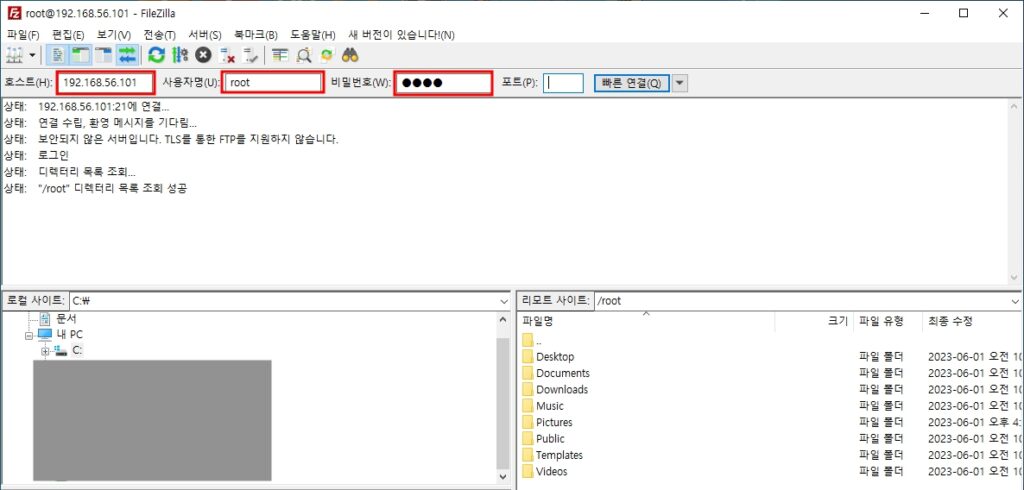1024x490 pixels.
Task: Open remote site path dropdown
Action: pyautogui.click(x=1015, y=301)
